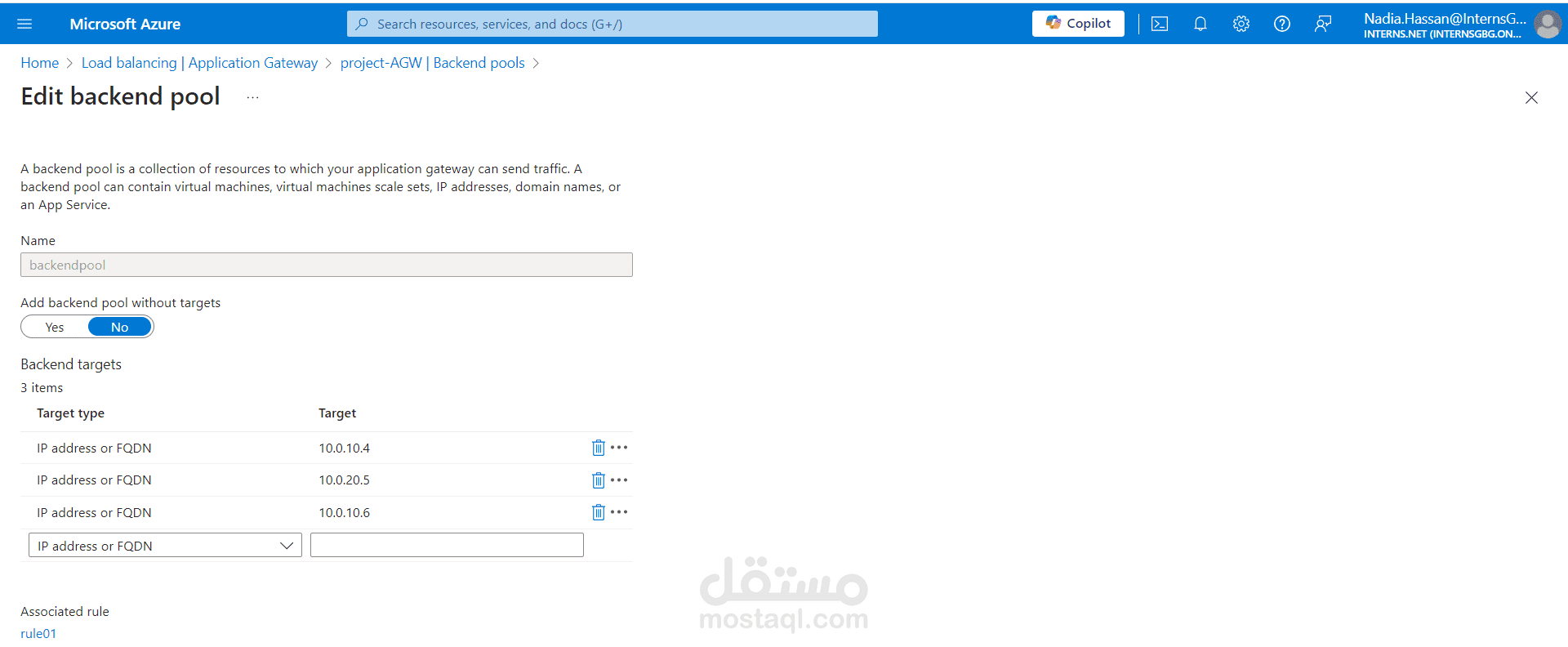Open the ellipsis menu beside Edit backend pool
This screenshot has height=647, width=1568.
coord(253,97)
